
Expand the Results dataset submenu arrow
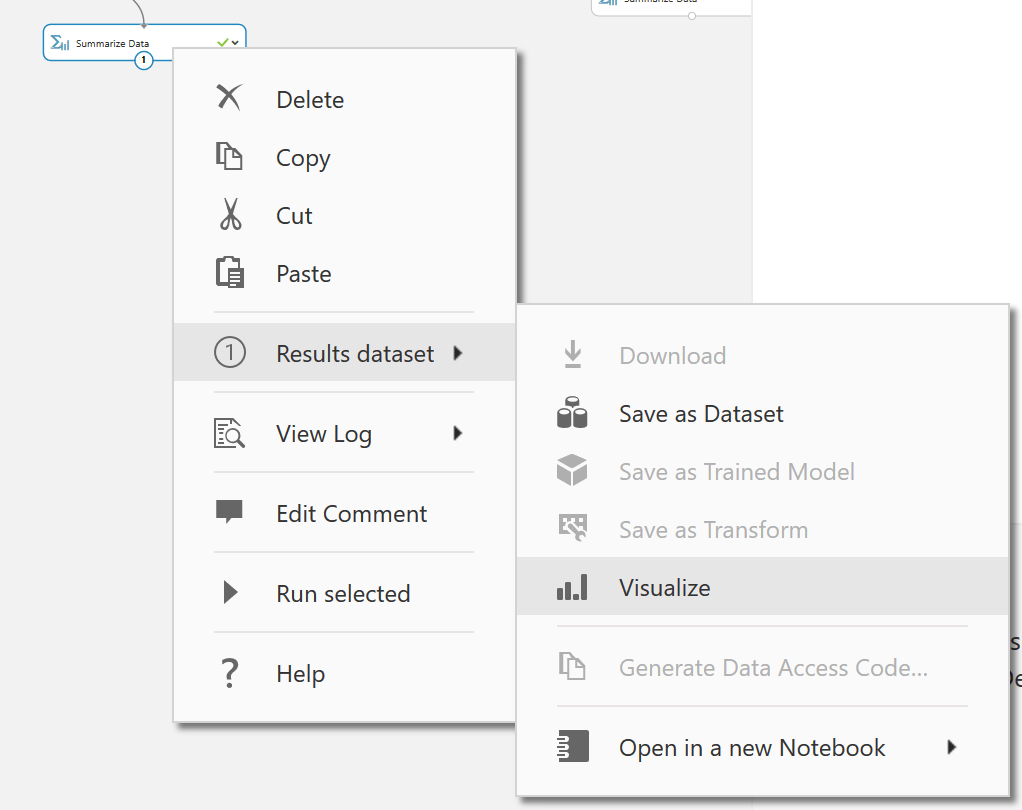[458, 353]
